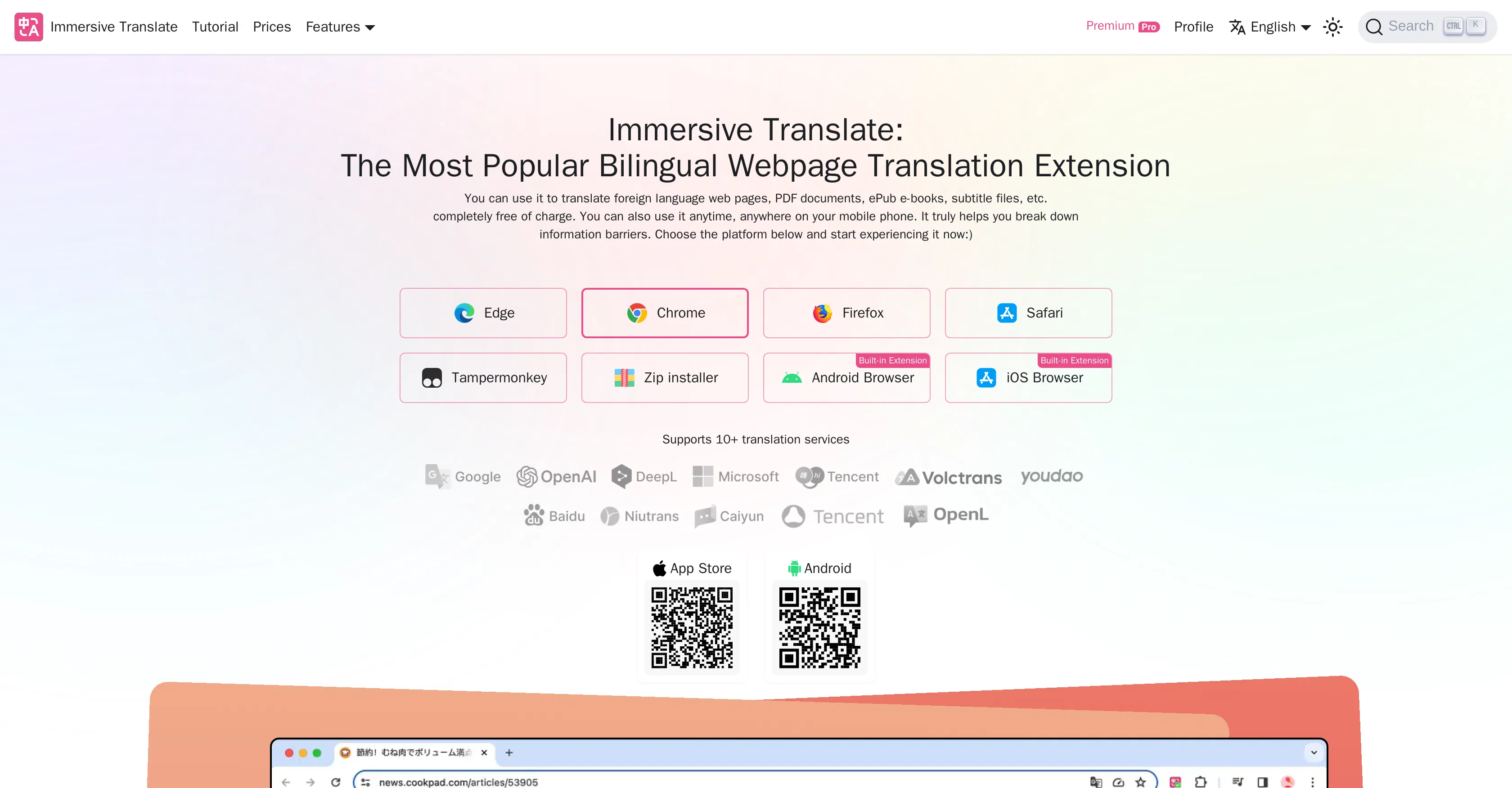Viewport: 1512px width, 788px height.
Task: Choose the Zip installer download
Action: point(665,377)
